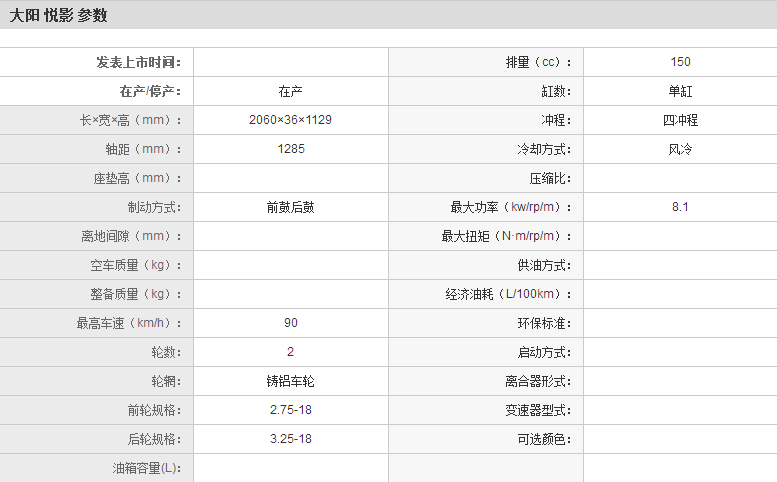Click the 大阳 悦影 参数 header title
This screenshot has width=777, height=482.
pos(58,15)
